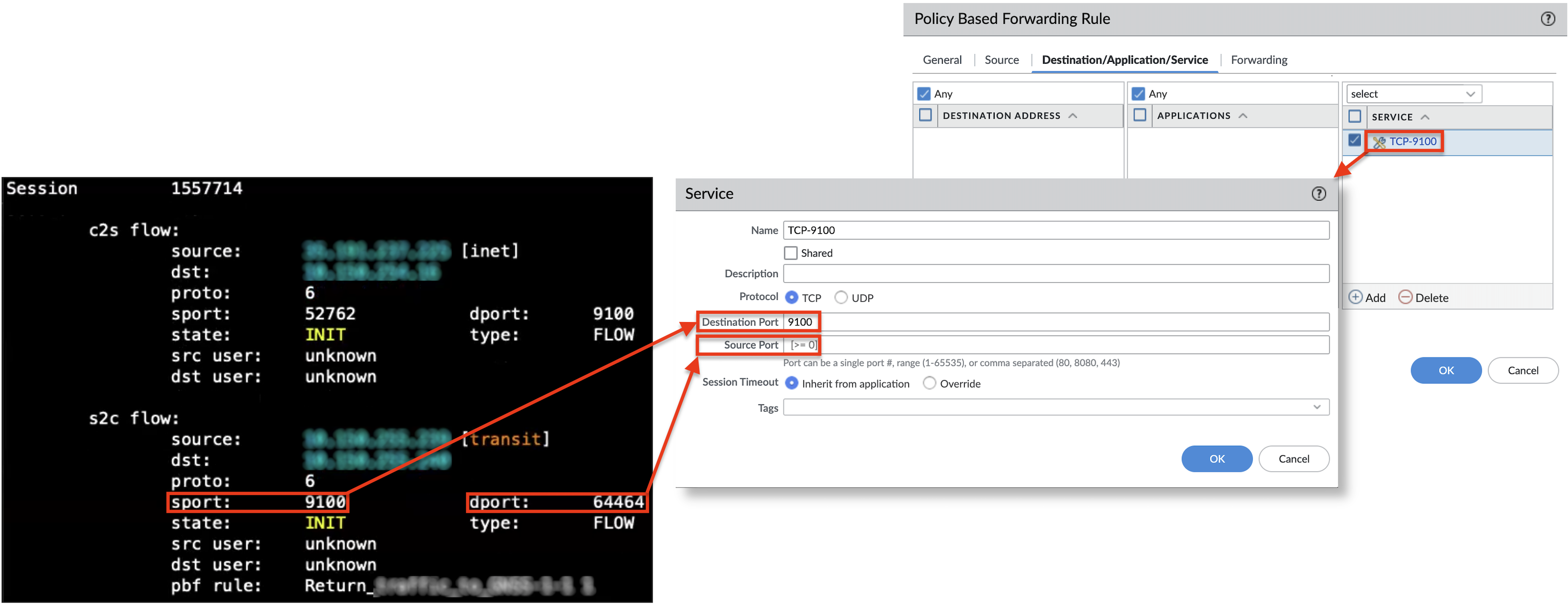Click the help icon on Policy Based Forwarding Rule
Screen dimensions: 1568x604
pyautogui.click(x=1548, y=19)
